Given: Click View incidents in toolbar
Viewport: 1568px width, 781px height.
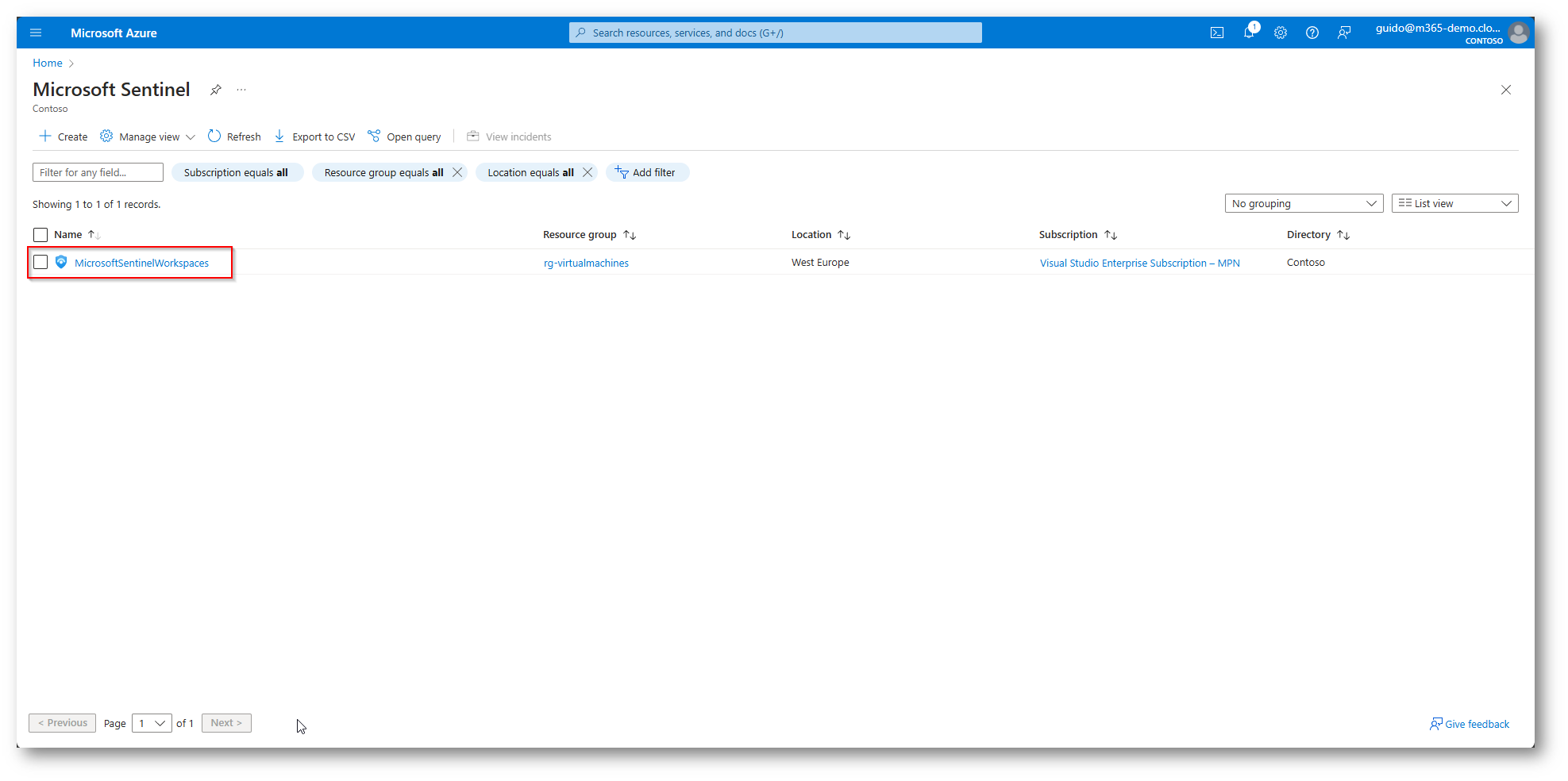Looking at the screenshot, I should click(509, 137).
